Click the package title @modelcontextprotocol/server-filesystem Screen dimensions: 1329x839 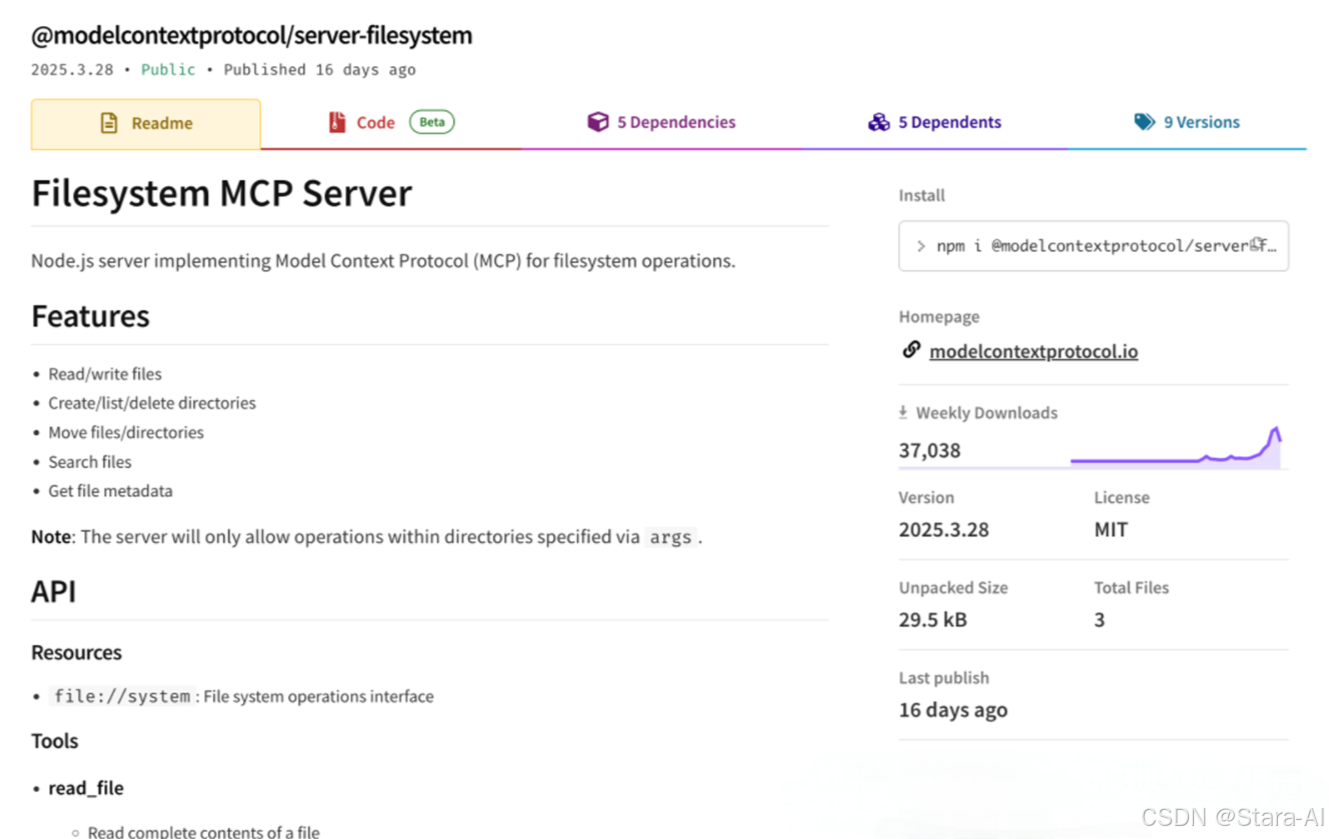tap(252, 36)
